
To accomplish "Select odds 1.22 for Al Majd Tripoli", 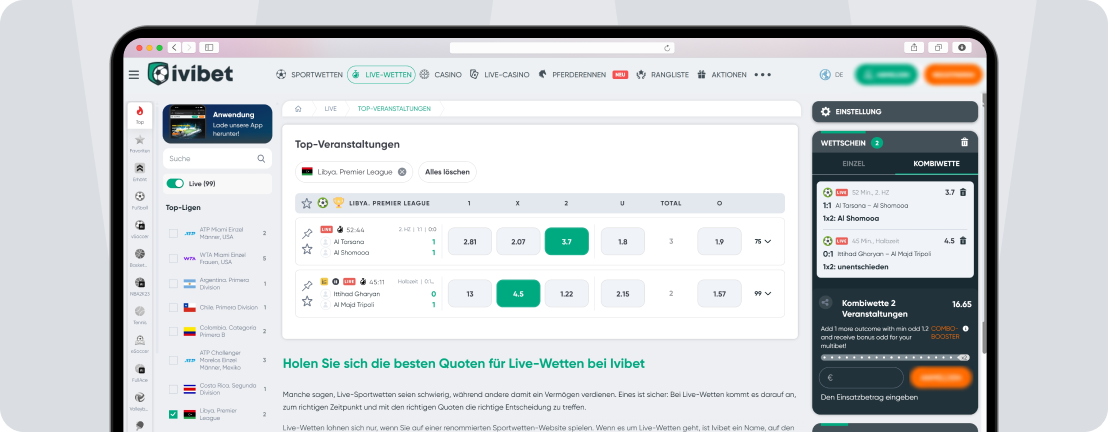I will click(x=567, y=293).
